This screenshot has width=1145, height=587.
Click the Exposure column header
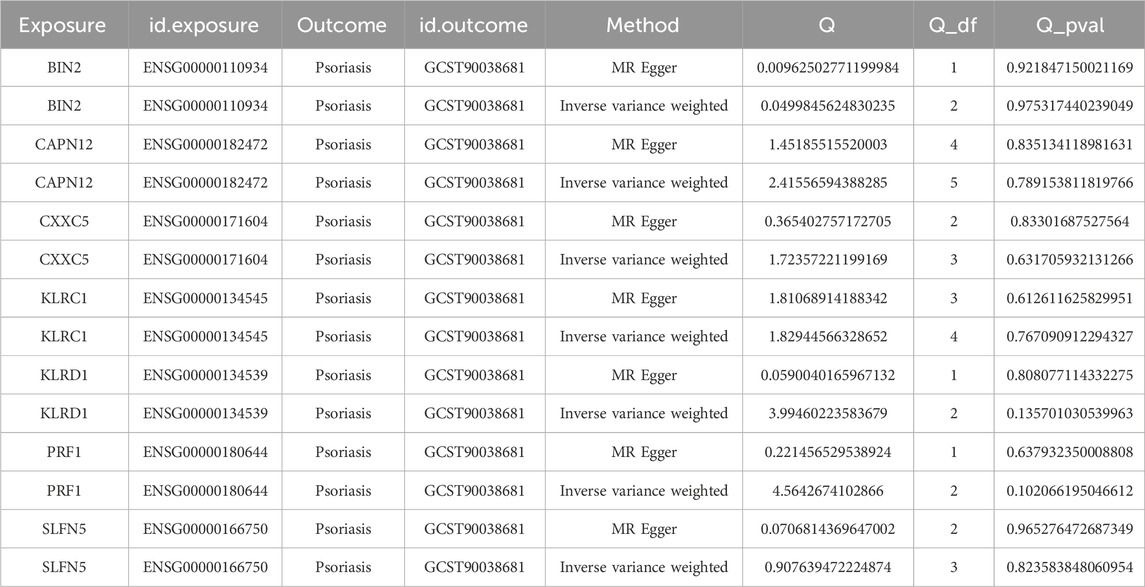[x=62, y=26]
